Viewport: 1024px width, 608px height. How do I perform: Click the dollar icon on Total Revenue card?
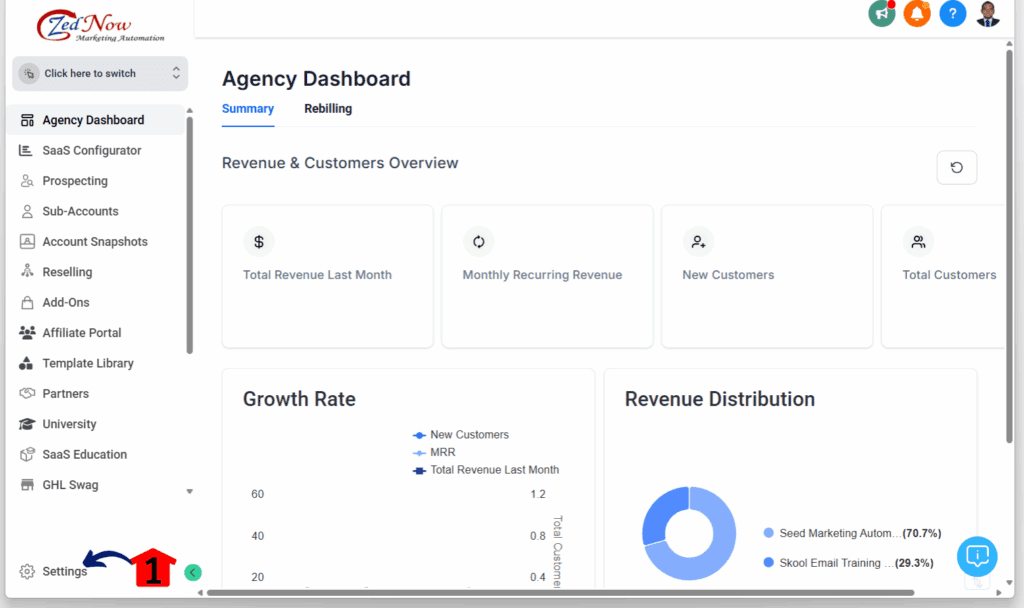(x=259, y=242)
